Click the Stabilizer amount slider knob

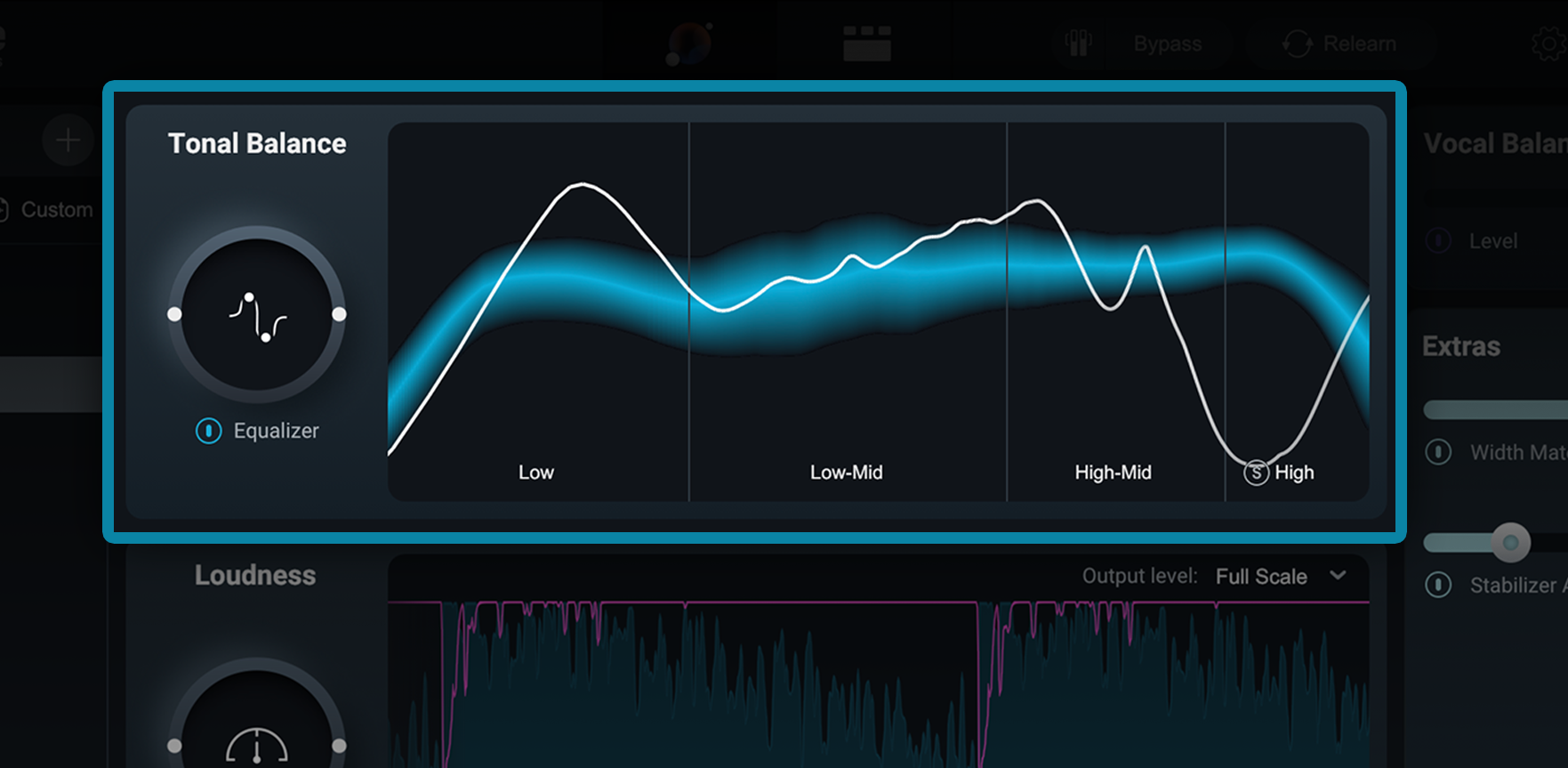(x=1510, y=542)
